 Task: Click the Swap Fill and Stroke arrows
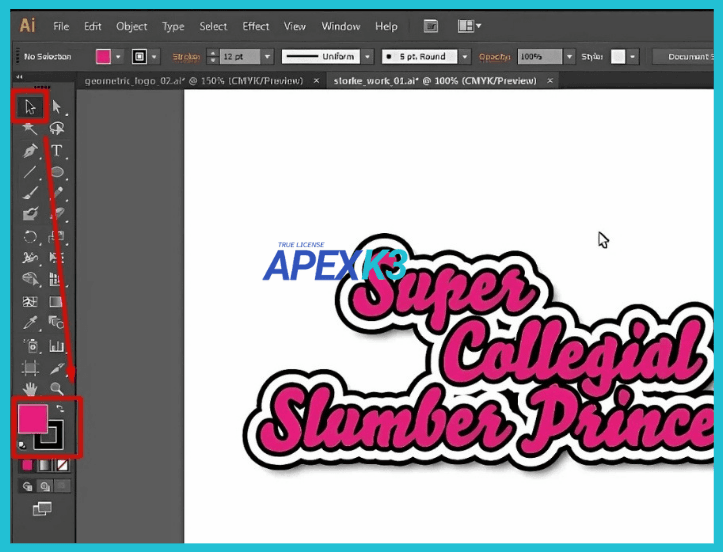(59, 409)
